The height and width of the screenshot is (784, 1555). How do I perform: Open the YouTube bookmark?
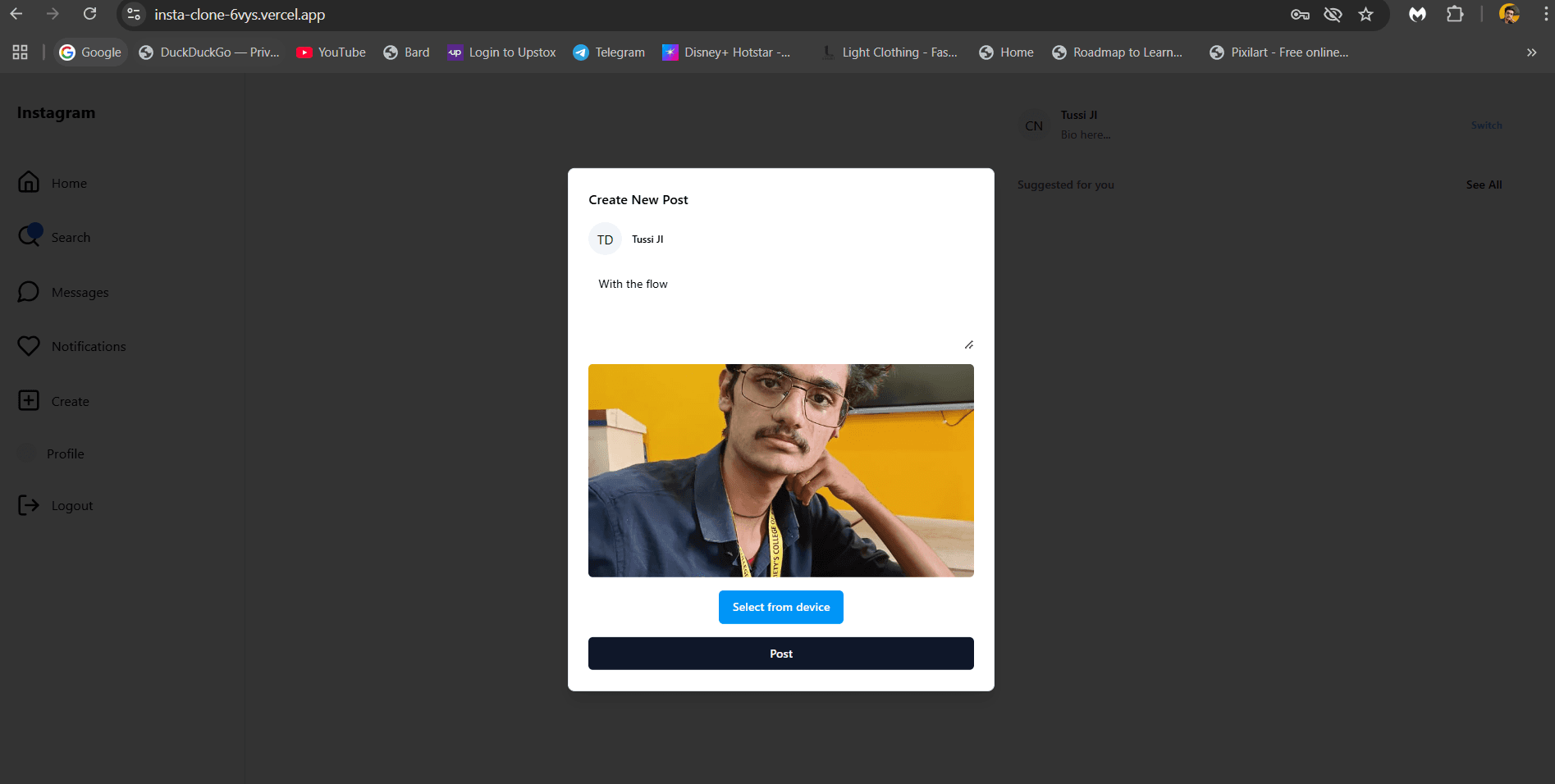[332, 52]
